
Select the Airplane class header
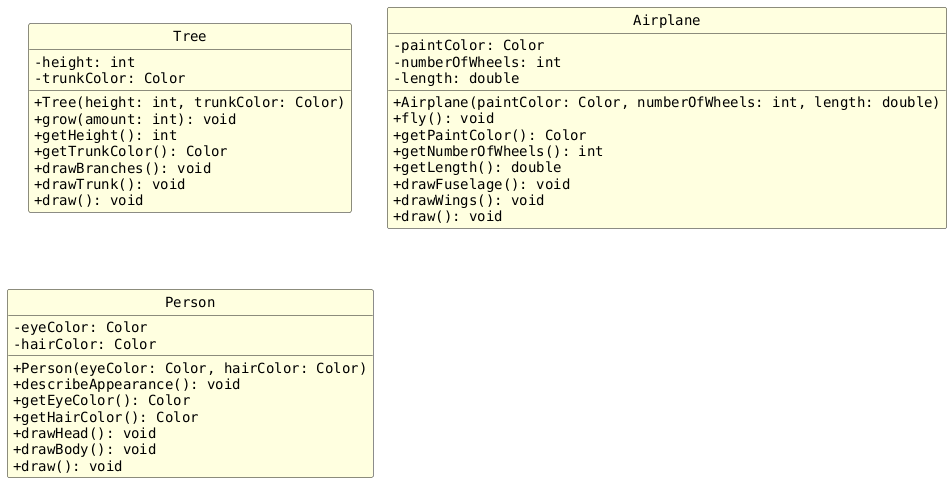click(666, 21)
